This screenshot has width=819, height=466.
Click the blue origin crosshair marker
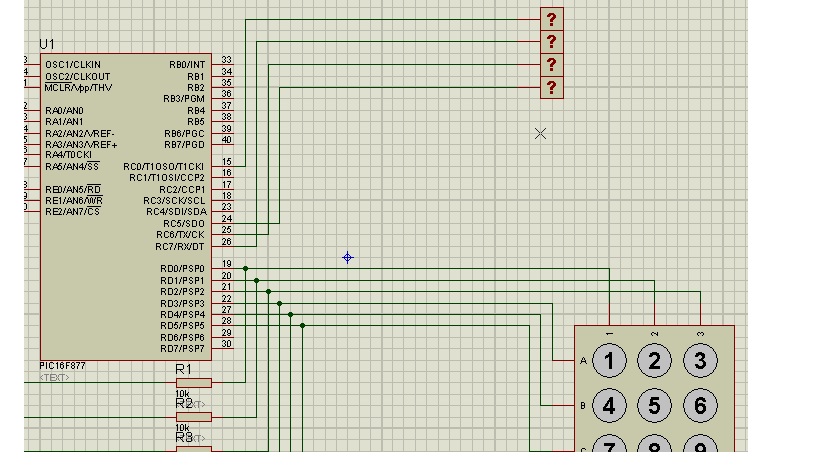click(348, 258)
